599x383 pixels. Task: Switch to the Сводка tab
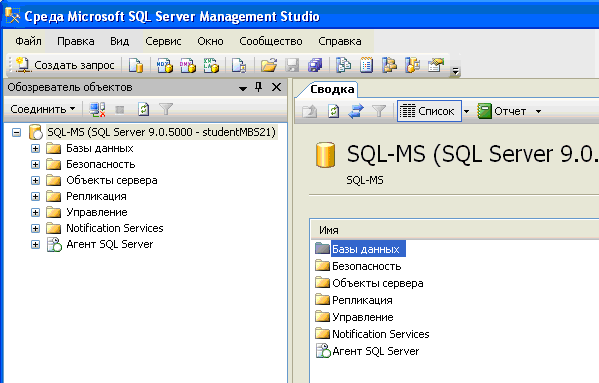pos(332,89)
